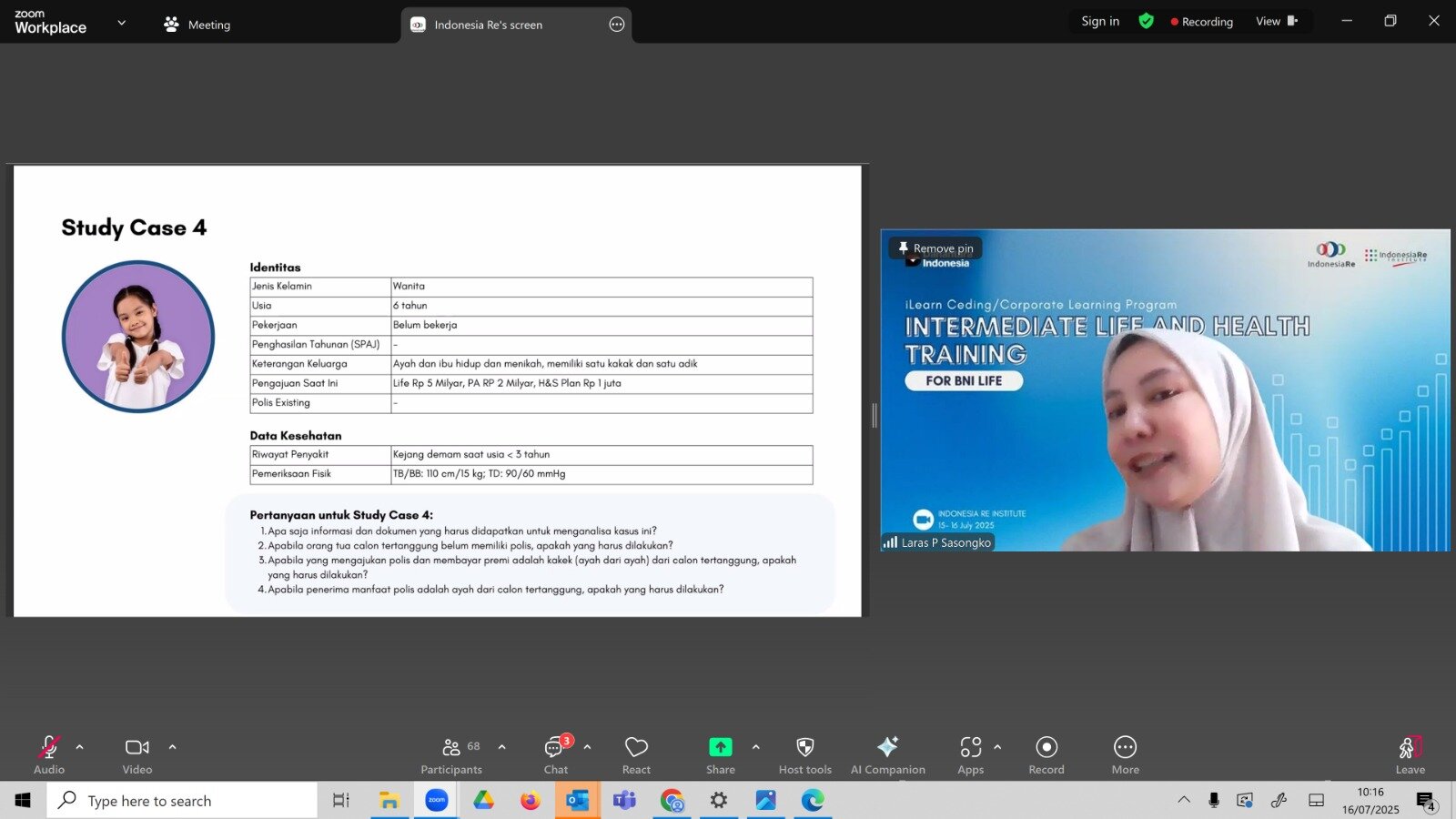Click the shared Study Case 4 slide

pyautogui.click(x=438, y=391)
